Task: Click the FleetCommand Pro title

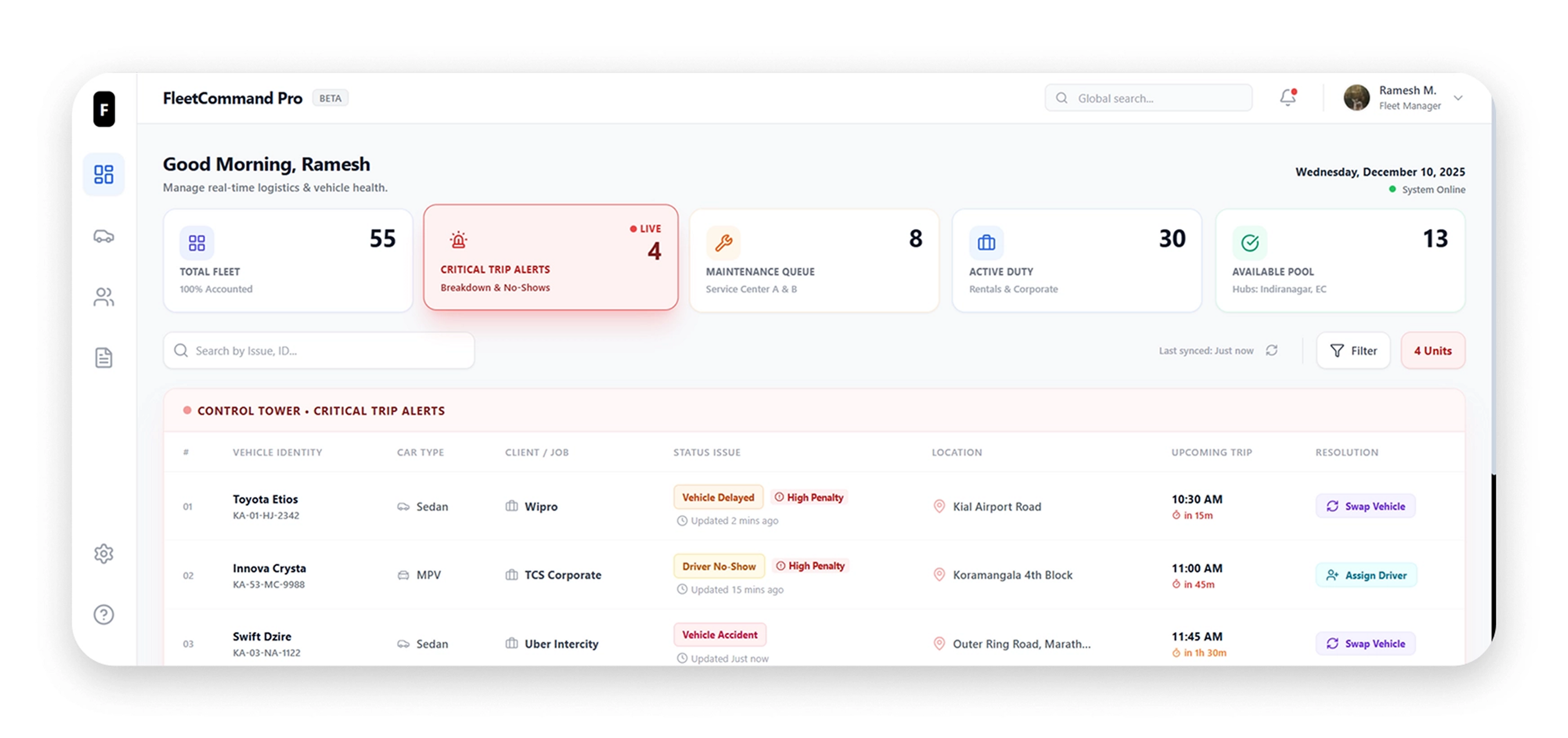Action: tap(232, 98)
